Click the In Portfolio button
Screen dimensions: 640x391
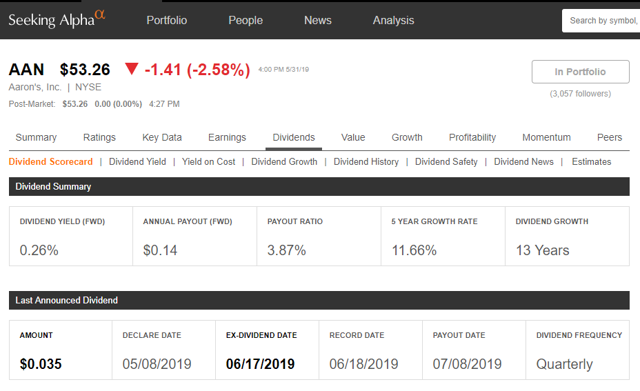(580, 72)
